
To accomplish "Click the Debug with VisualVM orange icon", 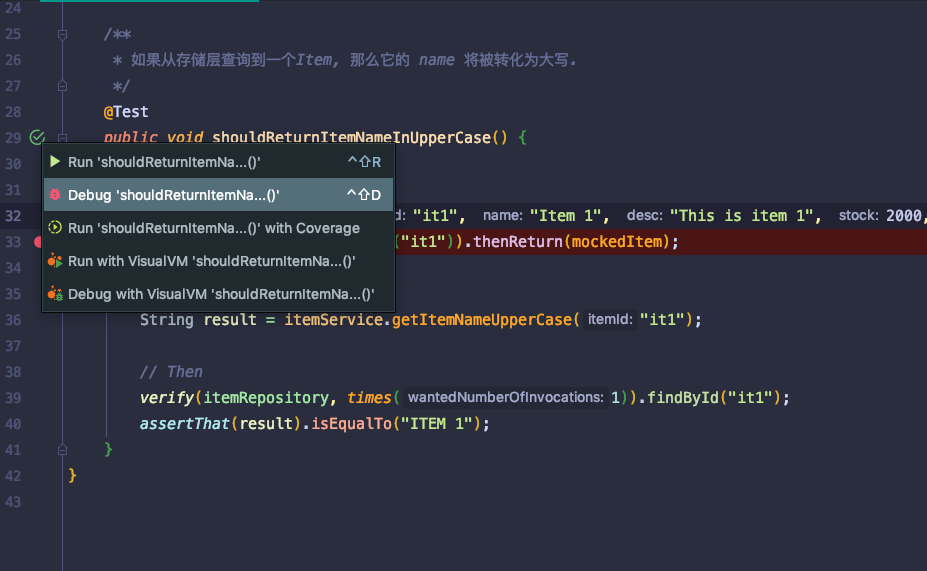I will (x=55, y=294).
